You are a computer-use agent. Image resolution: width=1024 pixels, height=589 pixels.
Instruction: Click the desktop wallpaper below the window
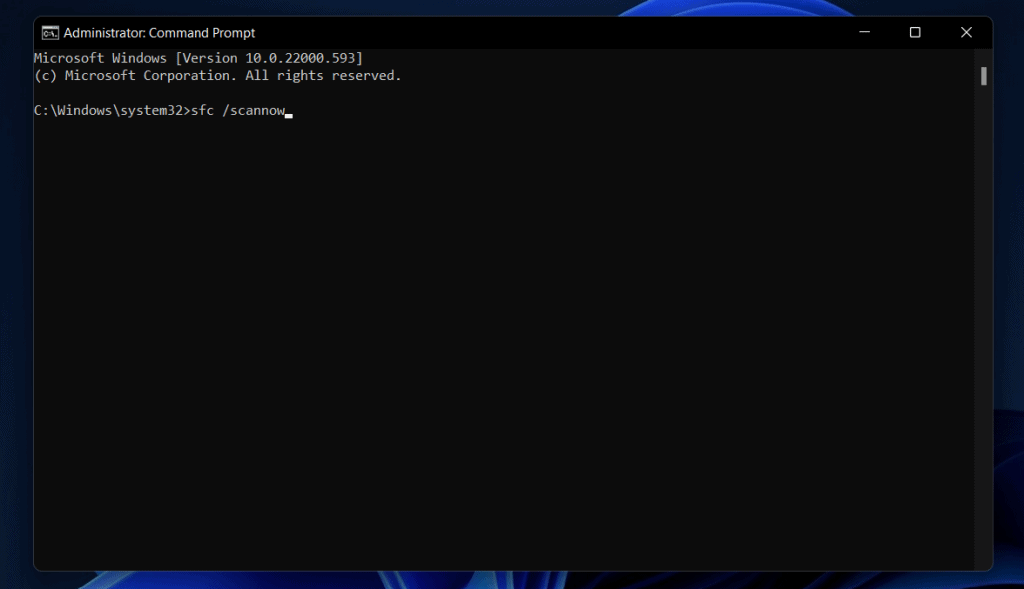500,582
